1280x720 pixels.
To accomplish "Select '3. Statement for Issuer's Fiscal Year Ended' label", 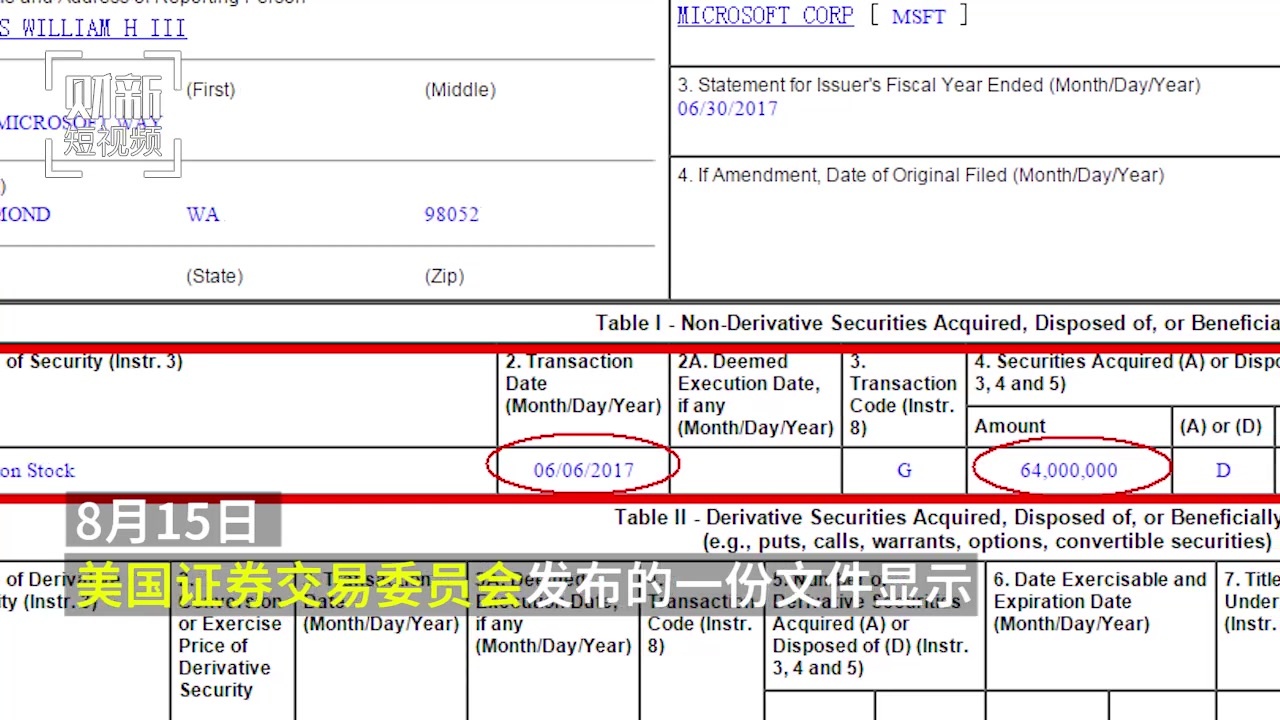I will point(939,85).
